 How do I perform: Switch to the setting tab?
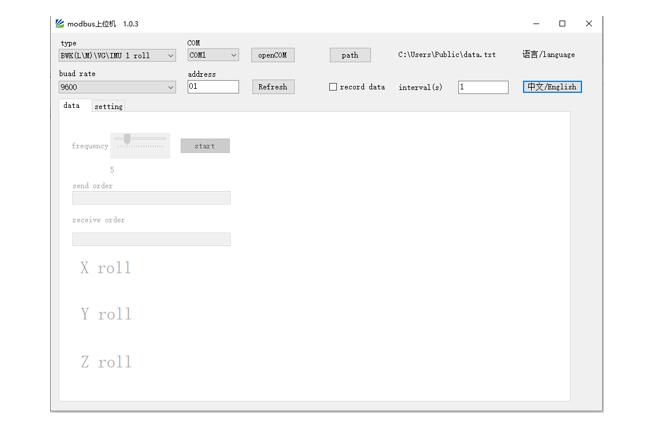(108, 106)
